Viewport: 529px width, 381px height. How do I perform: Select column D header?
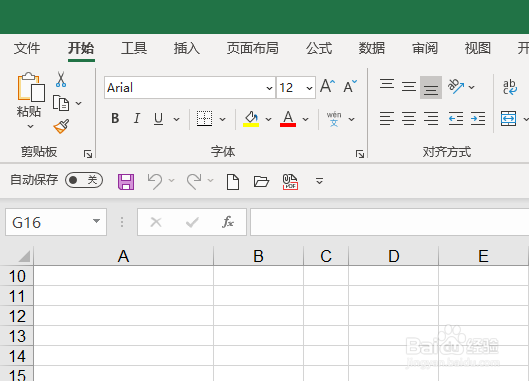point(393,256)
